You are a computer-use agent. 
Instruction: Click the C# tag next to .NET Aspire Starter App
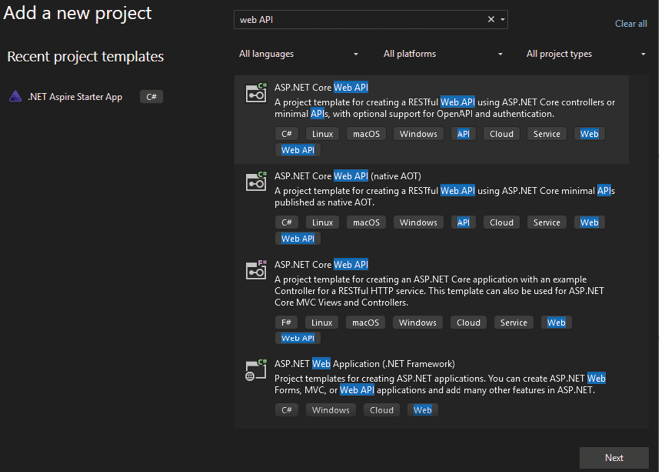(x=151, y=97)
